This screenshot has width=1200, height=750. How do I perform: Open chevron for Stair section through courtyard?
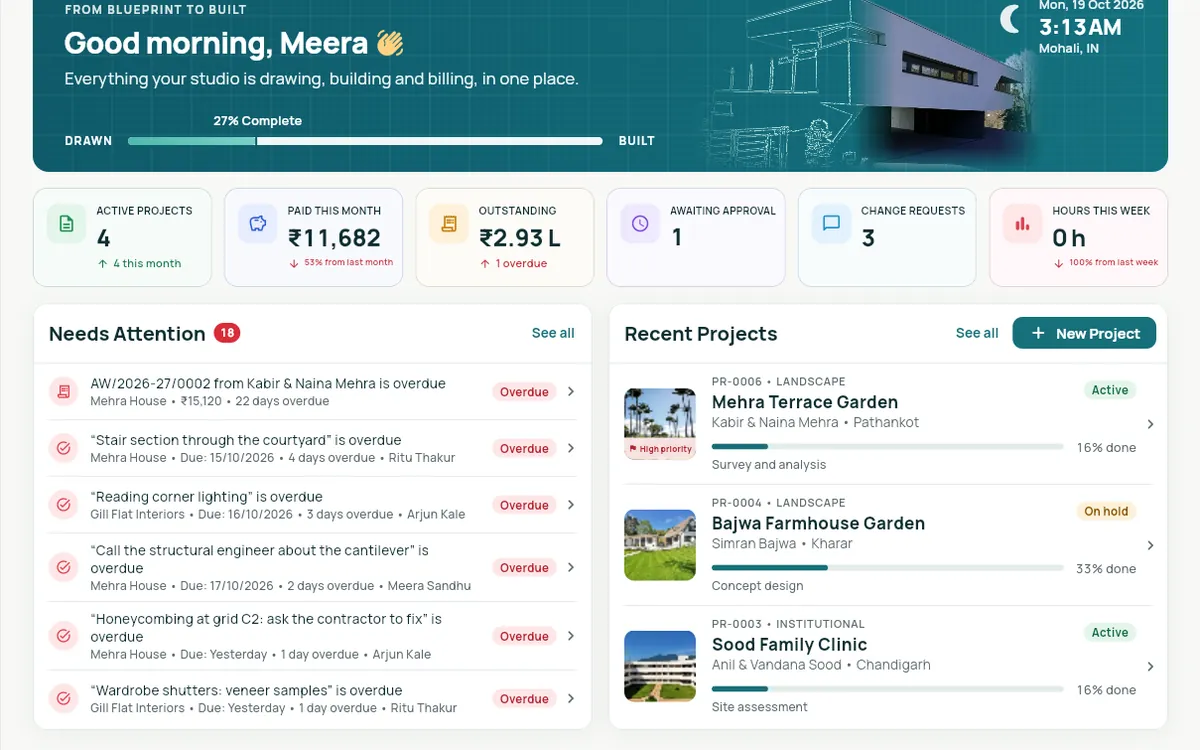[x=571, y=448]
